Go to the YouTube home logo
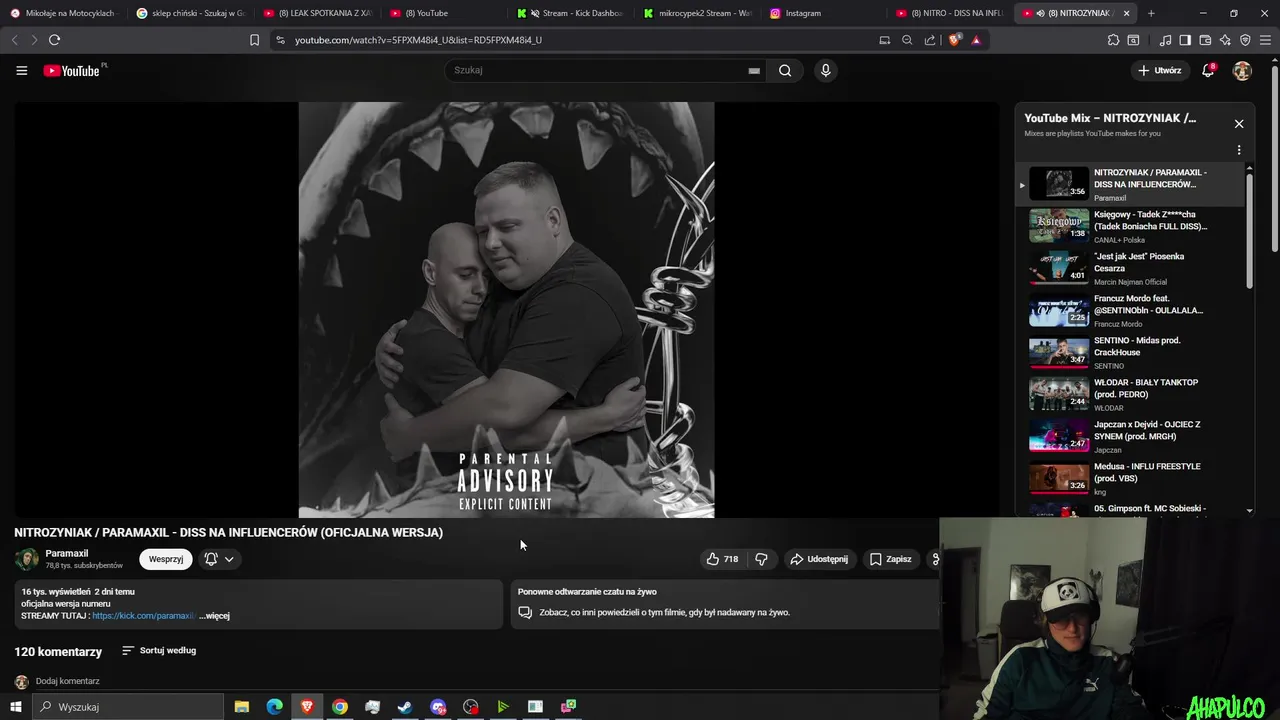 [72, 71]
